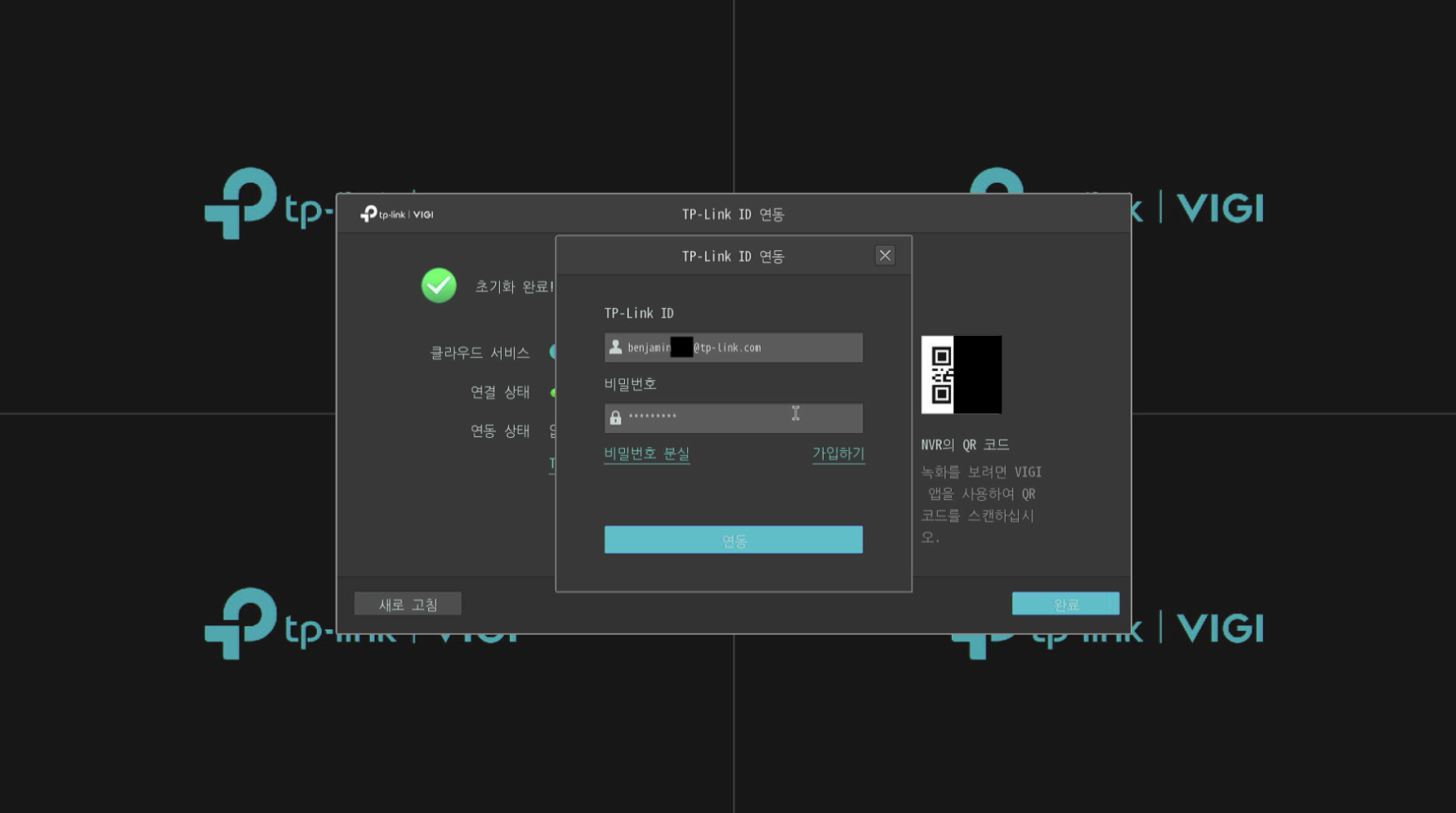1456x813 pixels.
Task: Click the 연동 상태 label
Action: click(500, 431)
